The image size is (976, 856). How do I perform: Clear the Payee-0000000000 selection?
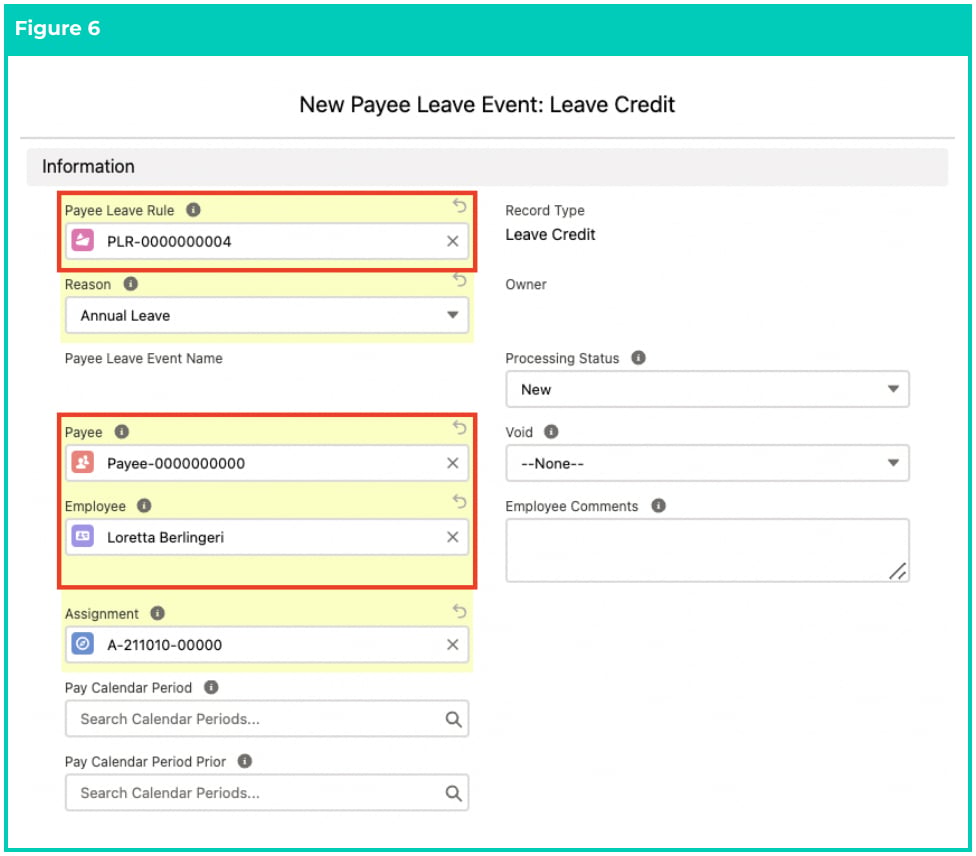click(453, 463)
